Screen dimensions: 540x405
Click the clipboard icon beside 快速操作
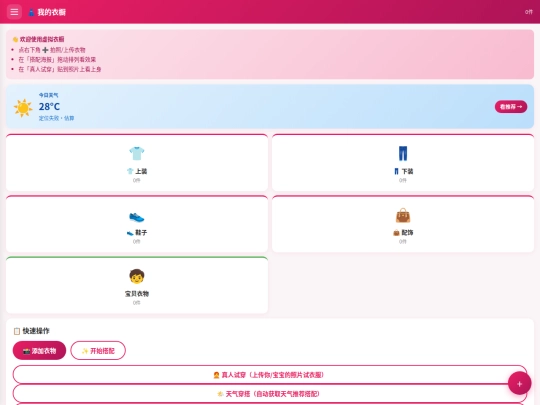point(17,331)
